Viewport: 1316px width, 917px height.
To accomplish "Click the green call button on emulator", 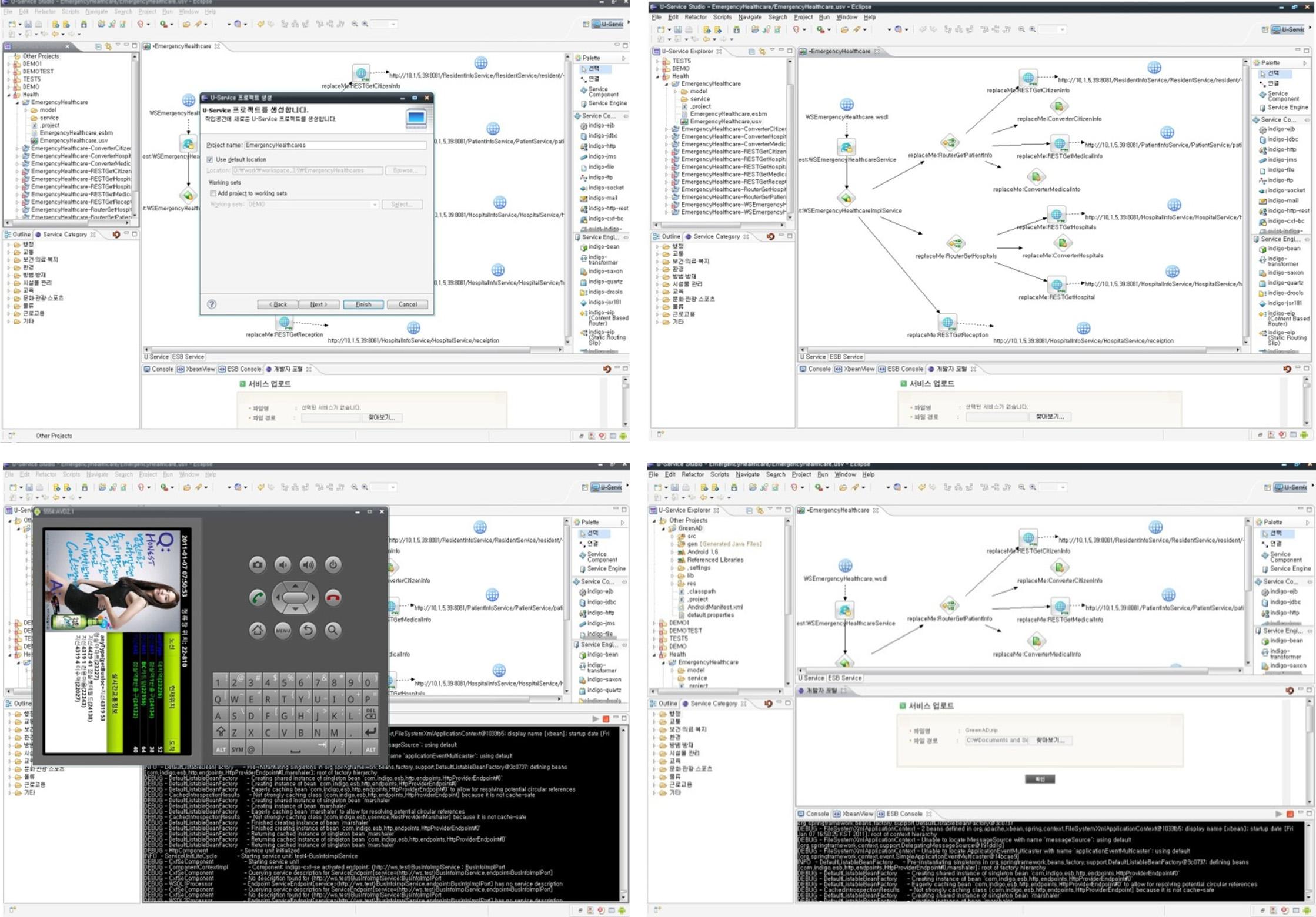I will tap(257, 598).
